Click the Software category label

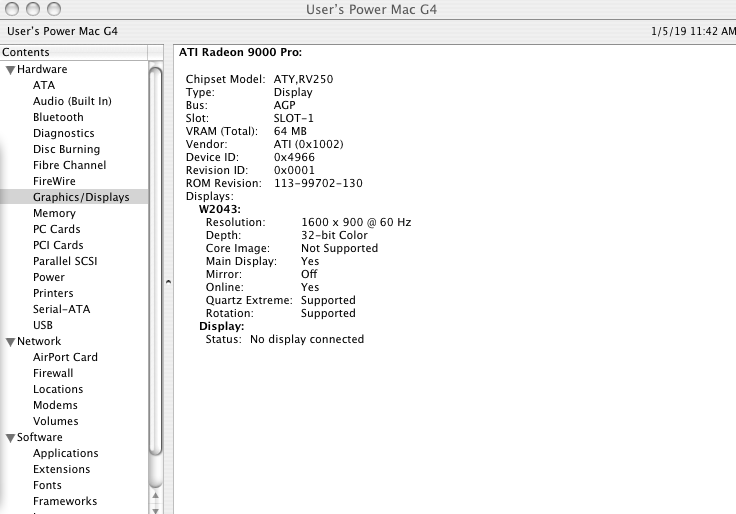pyautogui.click(x=39, y=437)
